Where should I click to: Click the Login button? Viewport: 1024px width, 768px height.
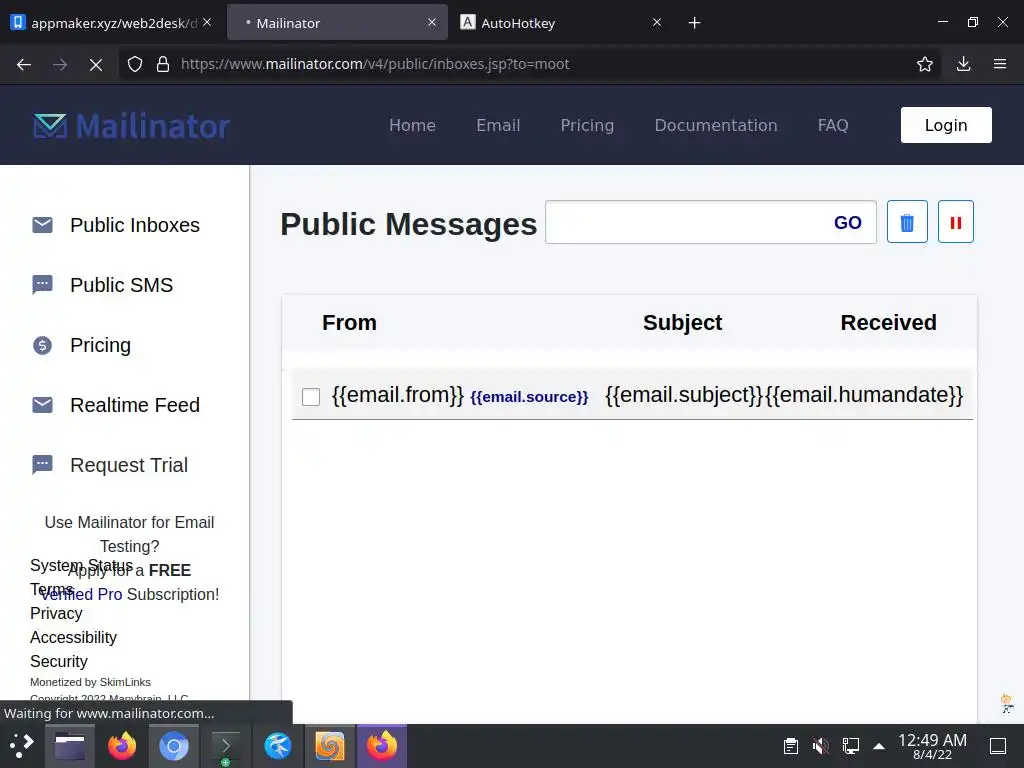[946, 125]
